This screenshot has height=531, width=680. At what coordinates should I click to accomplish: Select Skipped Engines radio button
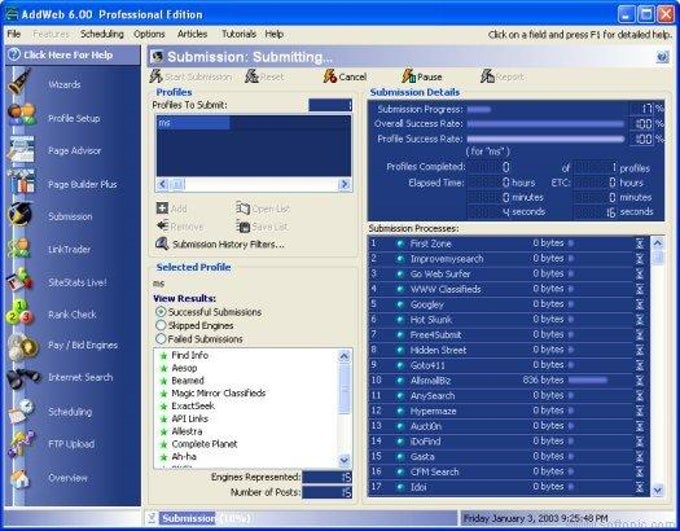[x=161, y=325]
